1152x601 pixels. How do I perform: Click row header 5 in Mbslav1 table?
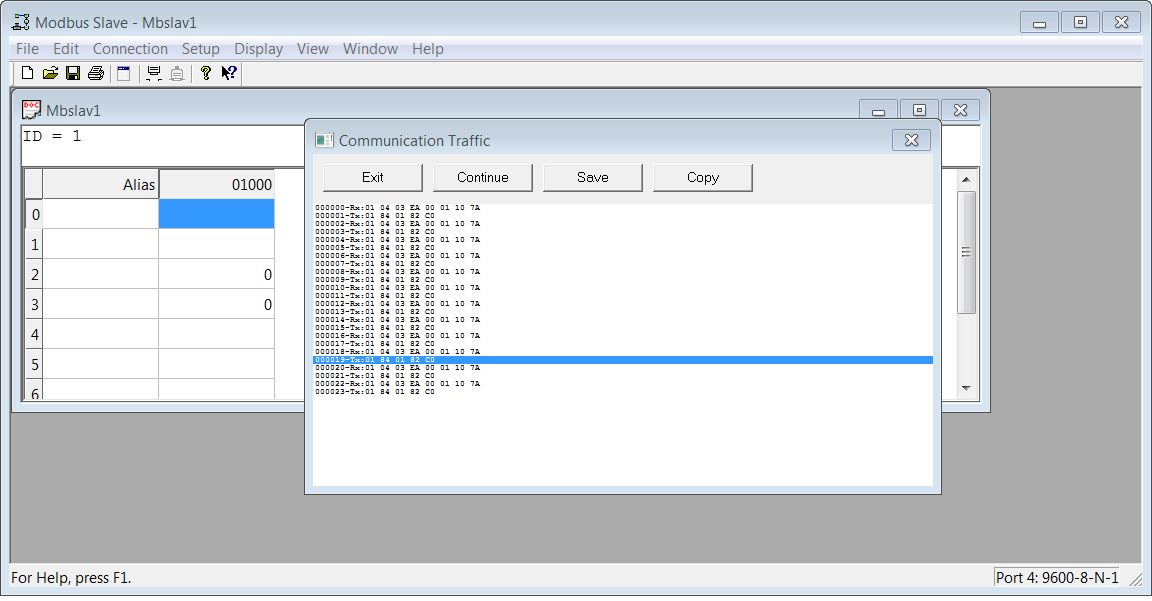tap(35, 364)
